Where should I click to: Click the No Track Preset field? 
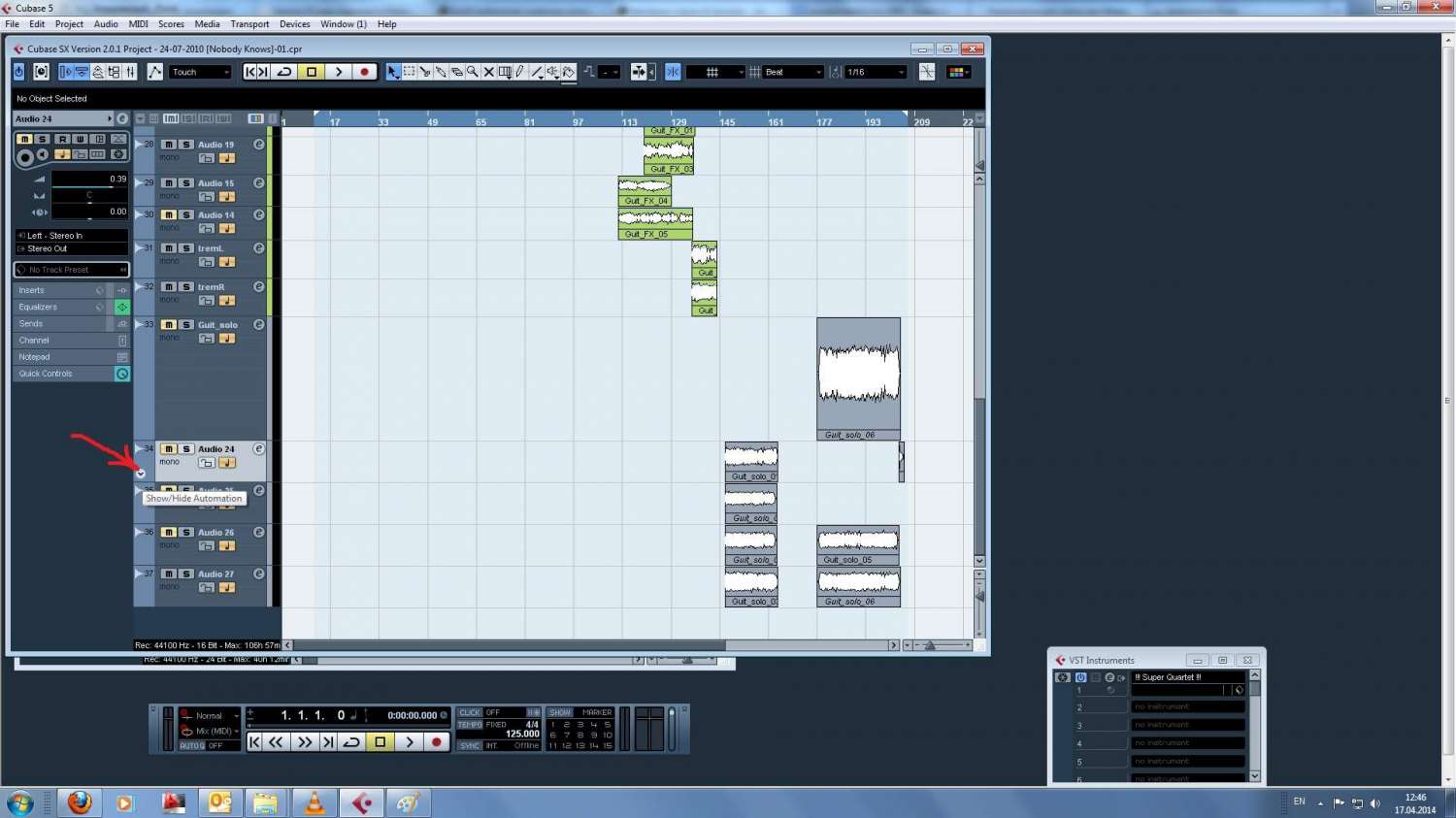click(71, 270)
